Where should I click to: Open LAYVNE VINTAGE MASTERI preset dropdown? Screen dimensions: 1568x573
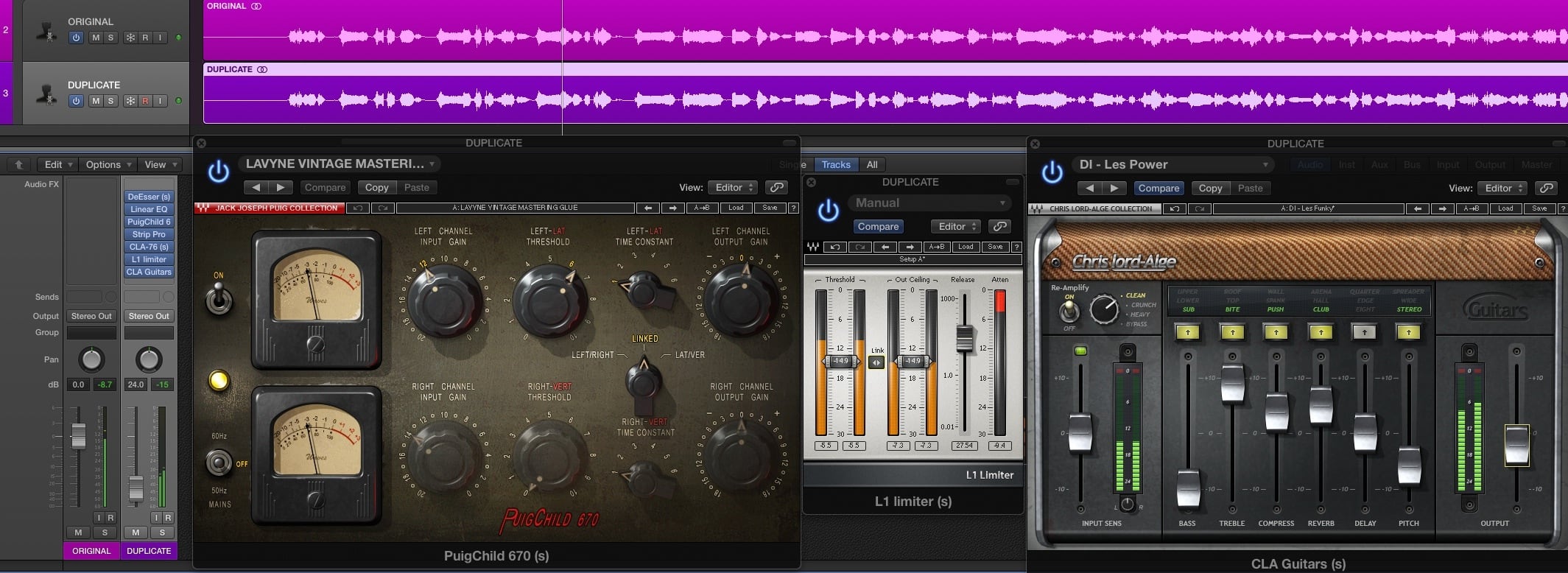(x=340, y=164)
